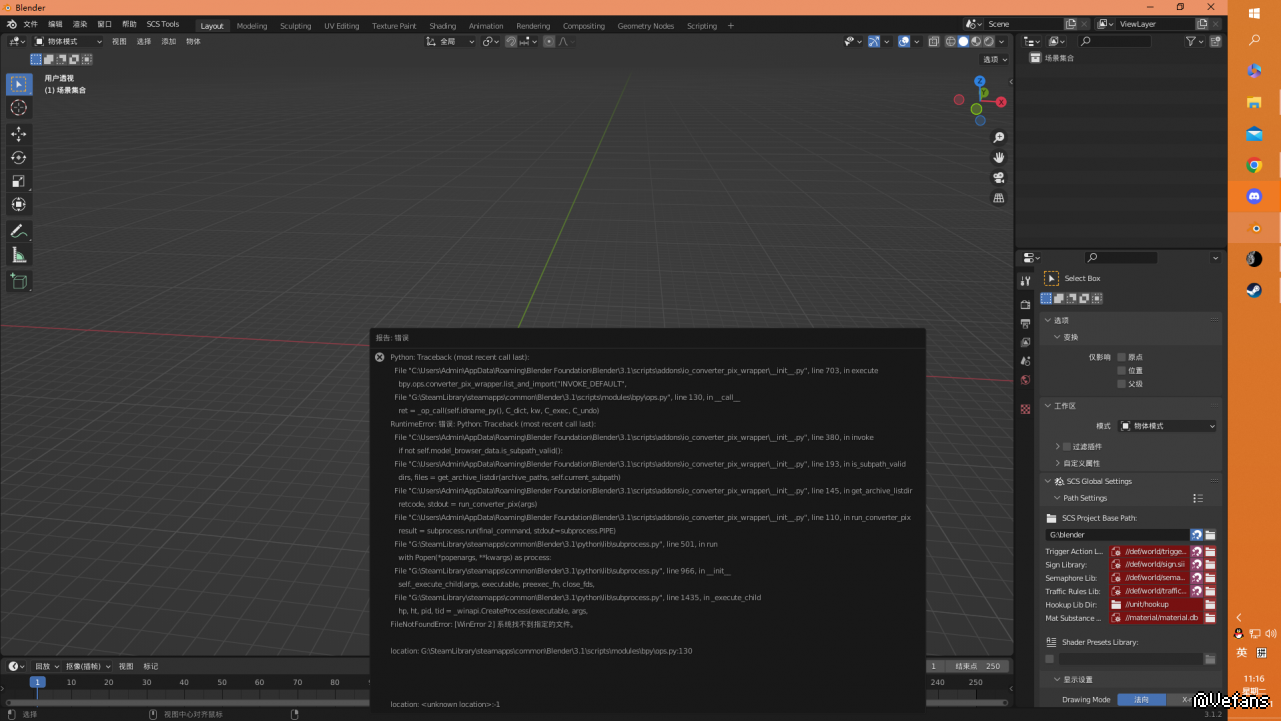The width and height of the screenshot is (1281, 721).
Task: Choose the Add Cube tool
Action: (18, 282)
